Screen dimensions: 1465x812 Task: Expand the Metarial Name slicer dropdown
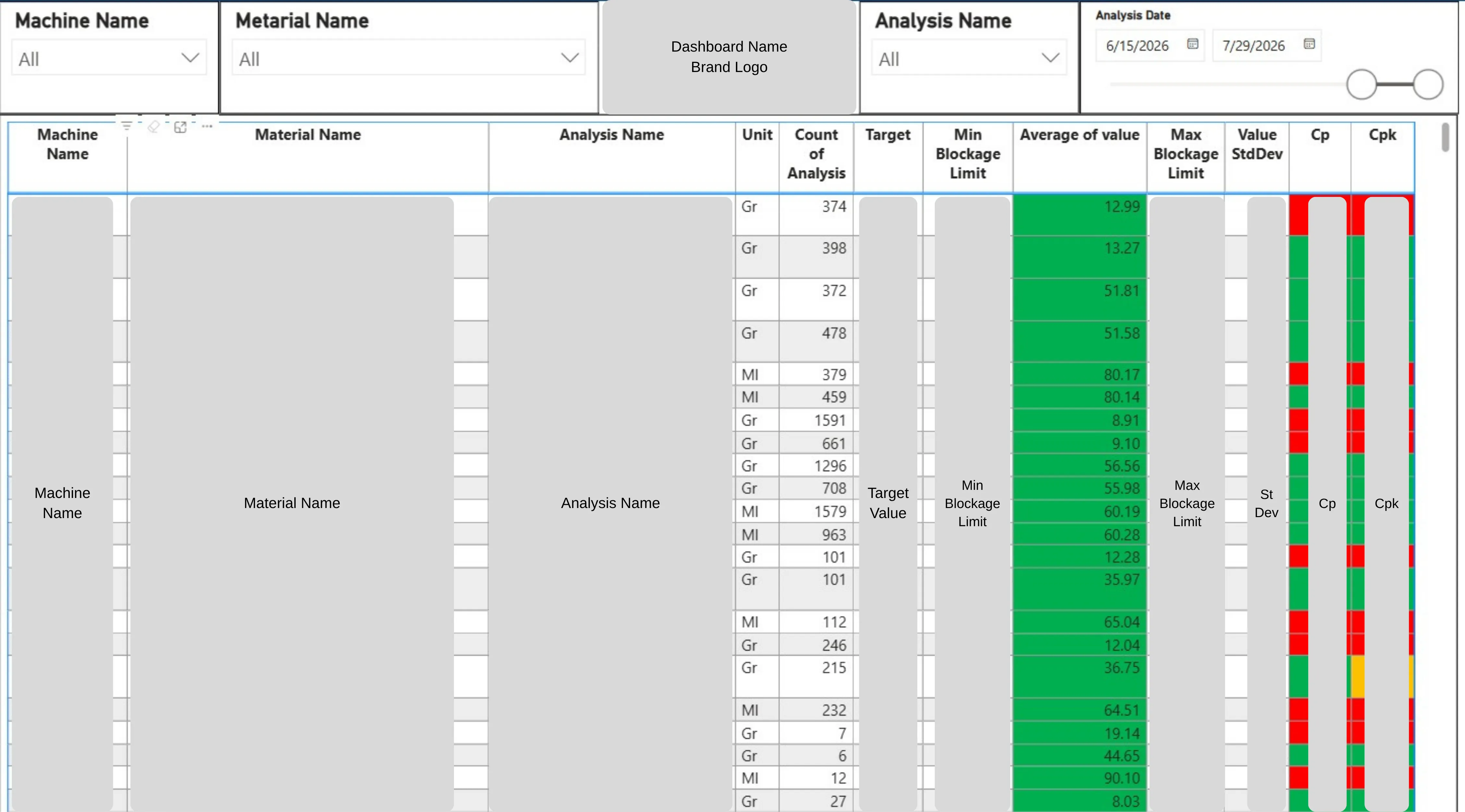tap(570, 58)
